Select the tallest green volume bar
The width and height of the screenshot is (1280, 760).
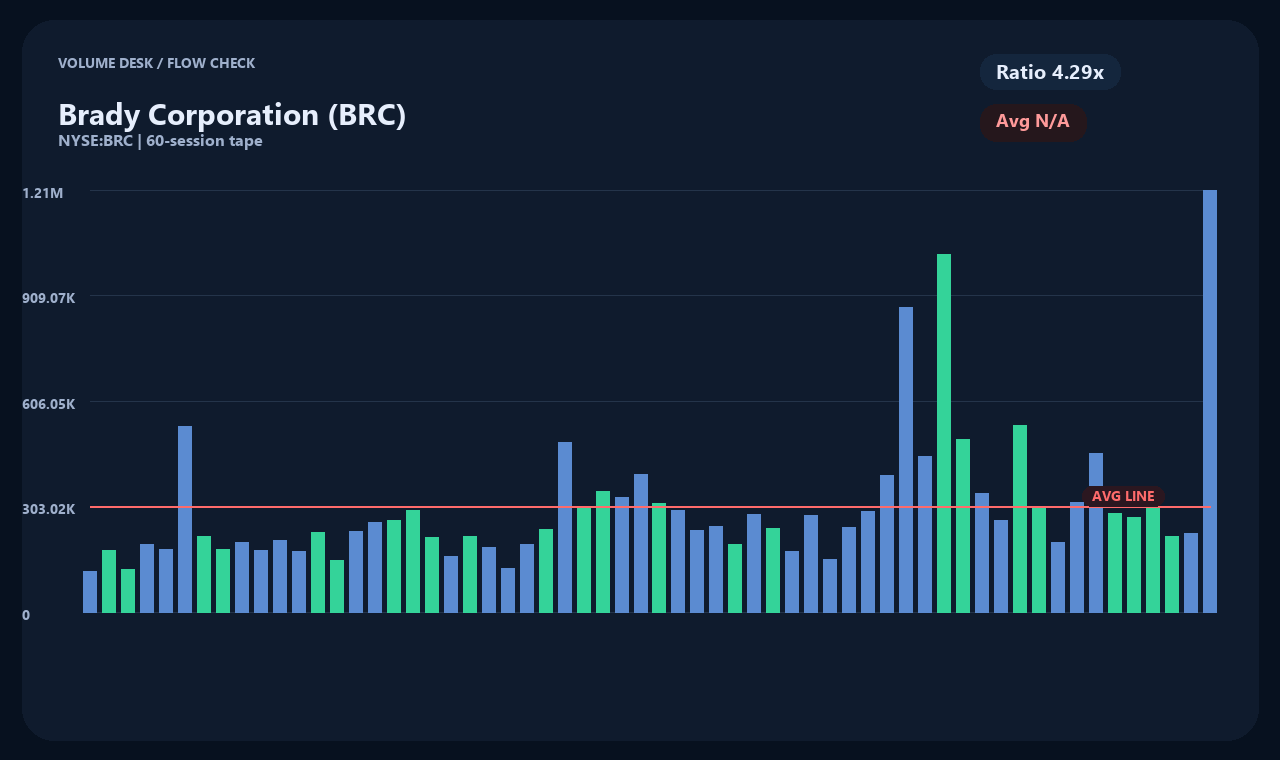943,433
